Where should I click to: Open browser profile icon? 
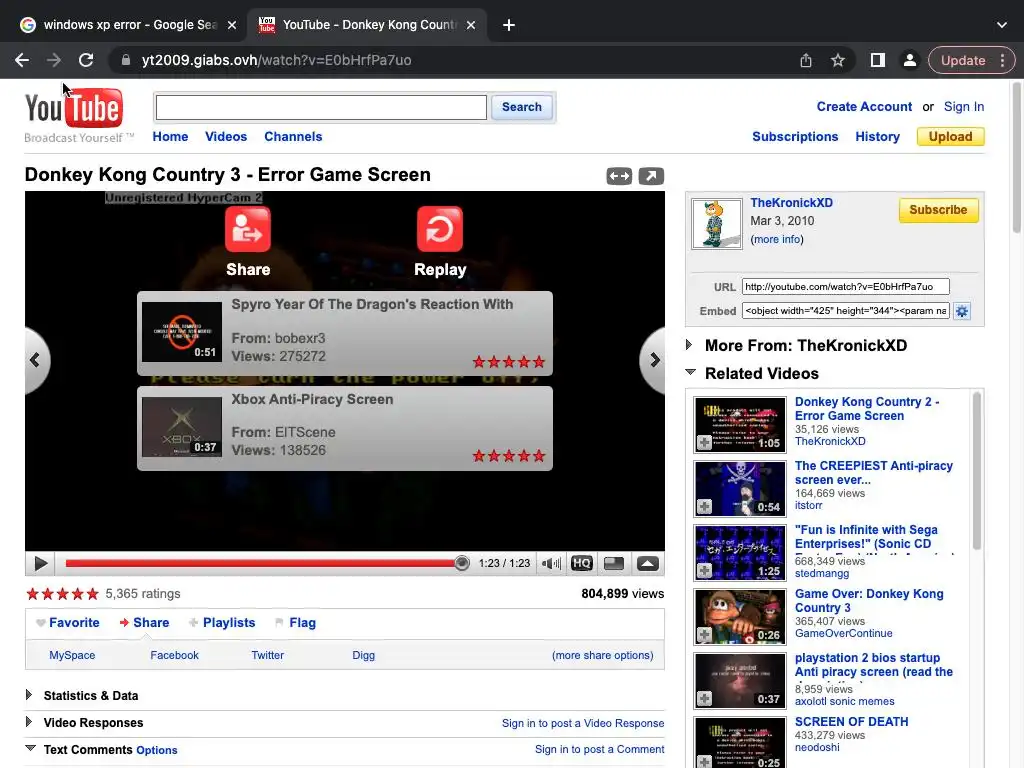(x=909, y=60)
